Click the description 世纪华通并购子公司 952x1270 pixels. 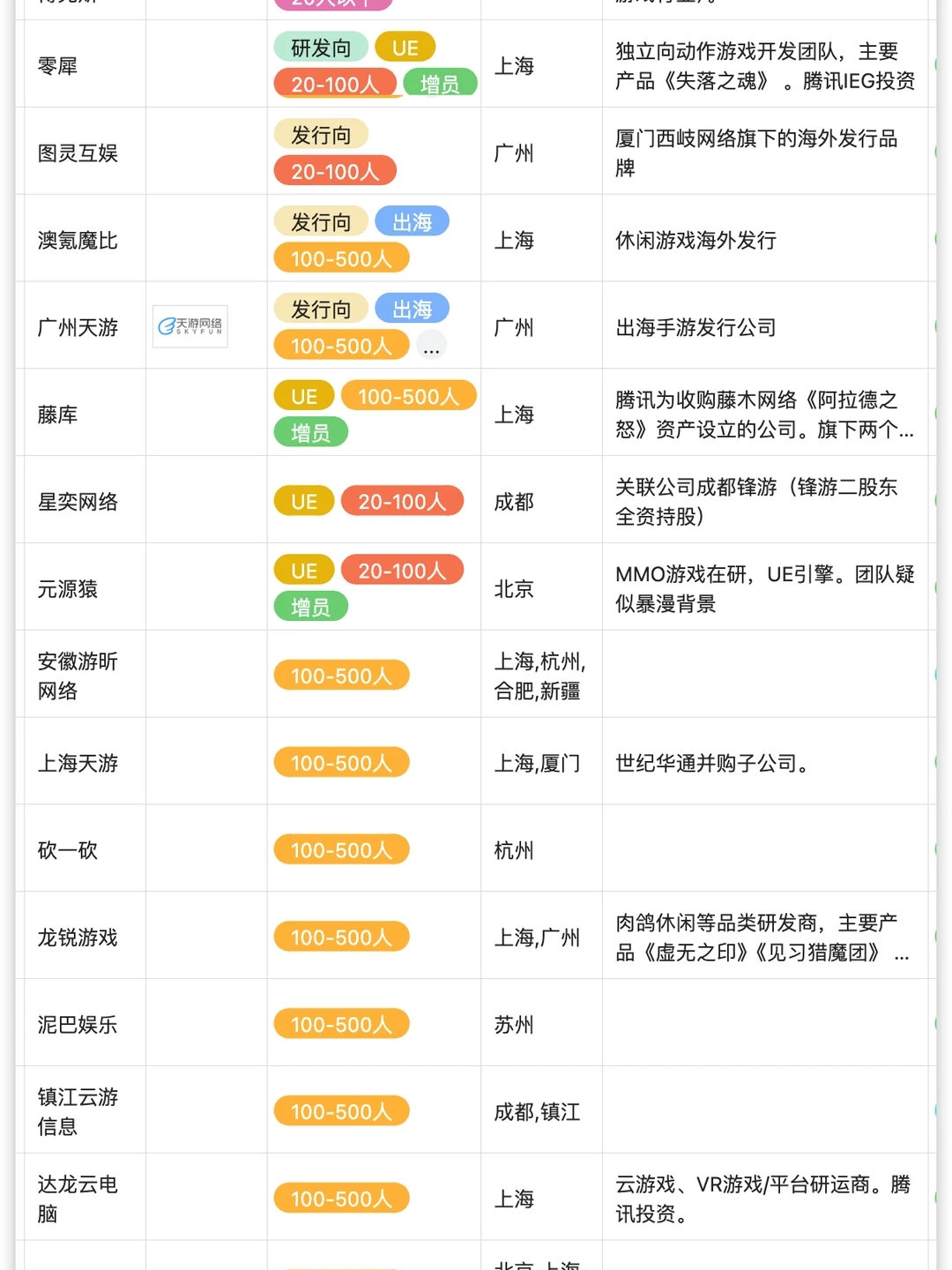[712, 763]
